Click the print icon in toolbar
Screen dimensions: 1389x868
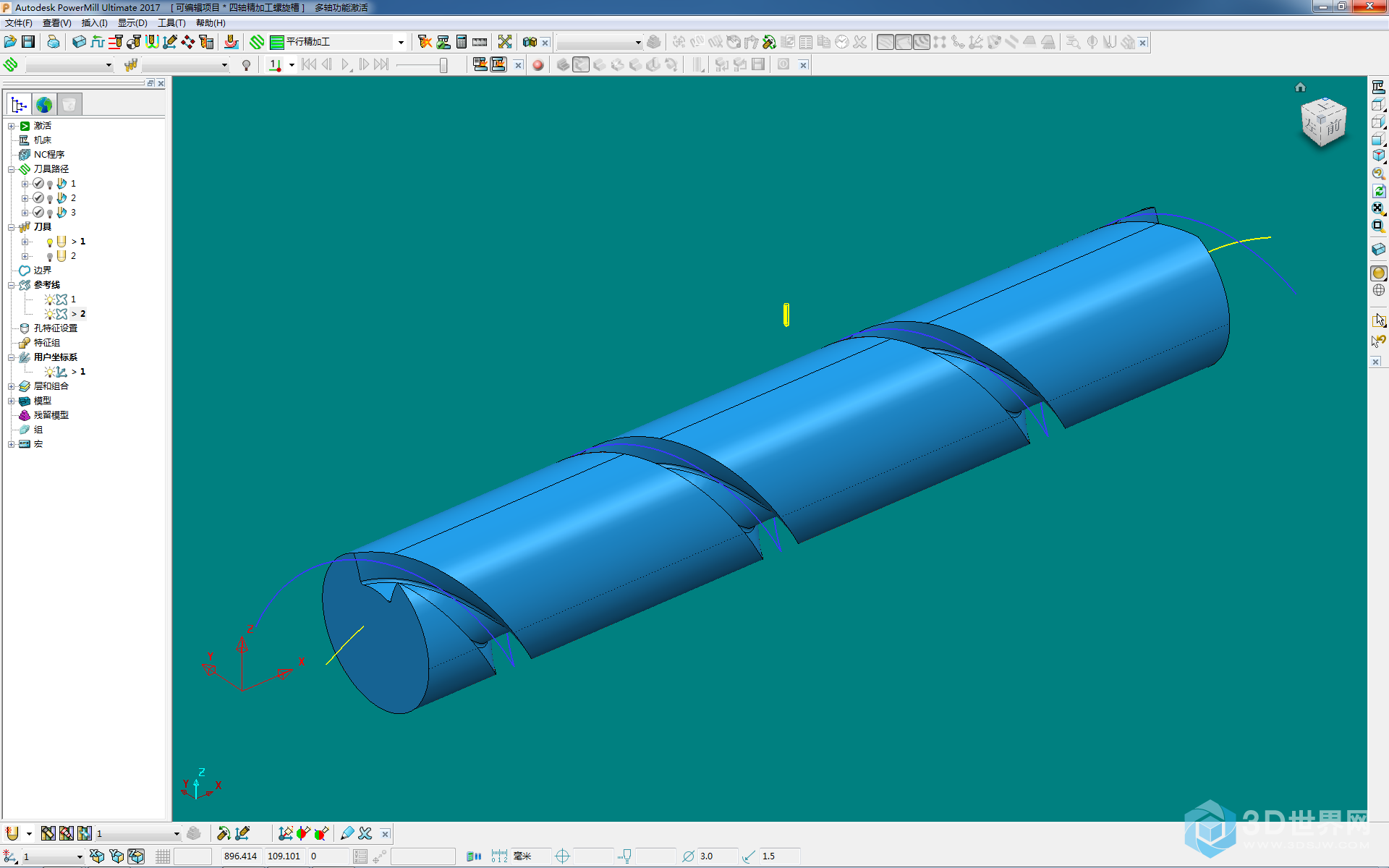(x=54, y=42)
